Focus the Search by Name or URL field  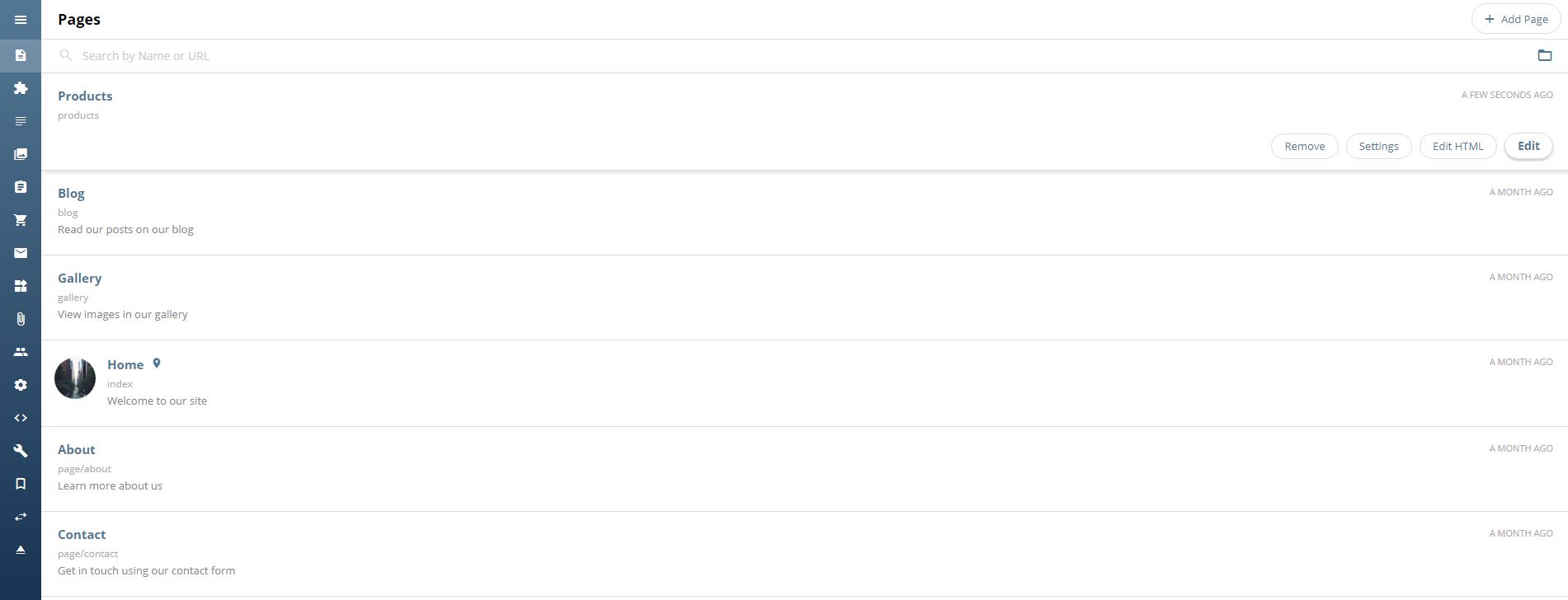[x=792, y=56]
